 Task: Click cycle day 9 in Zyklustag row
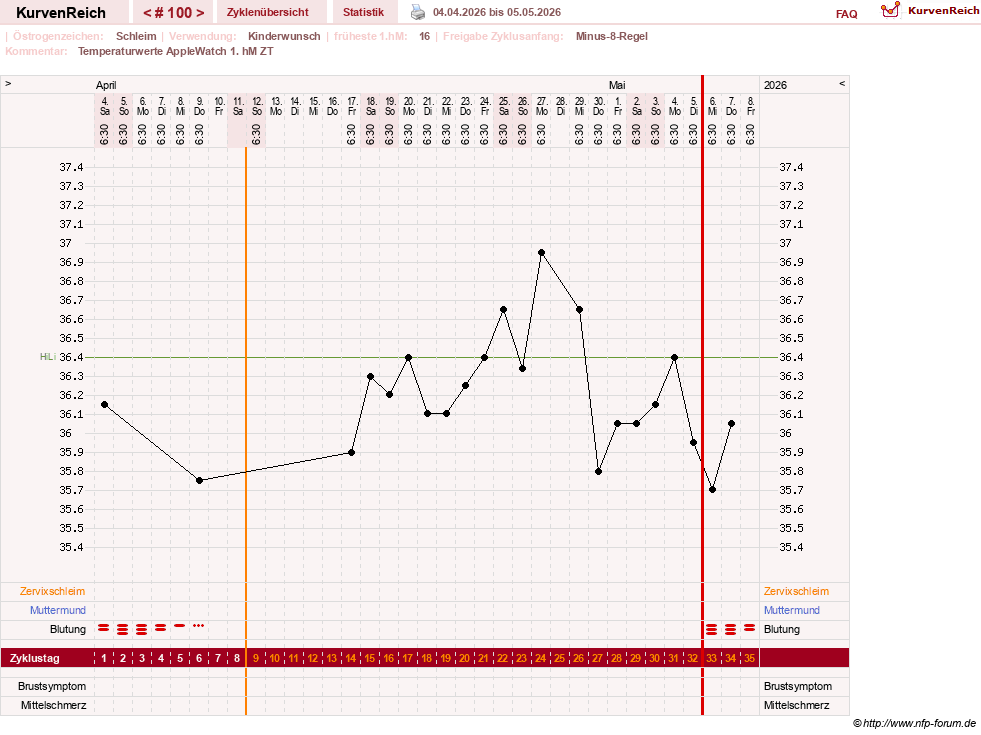coord(256,658)
